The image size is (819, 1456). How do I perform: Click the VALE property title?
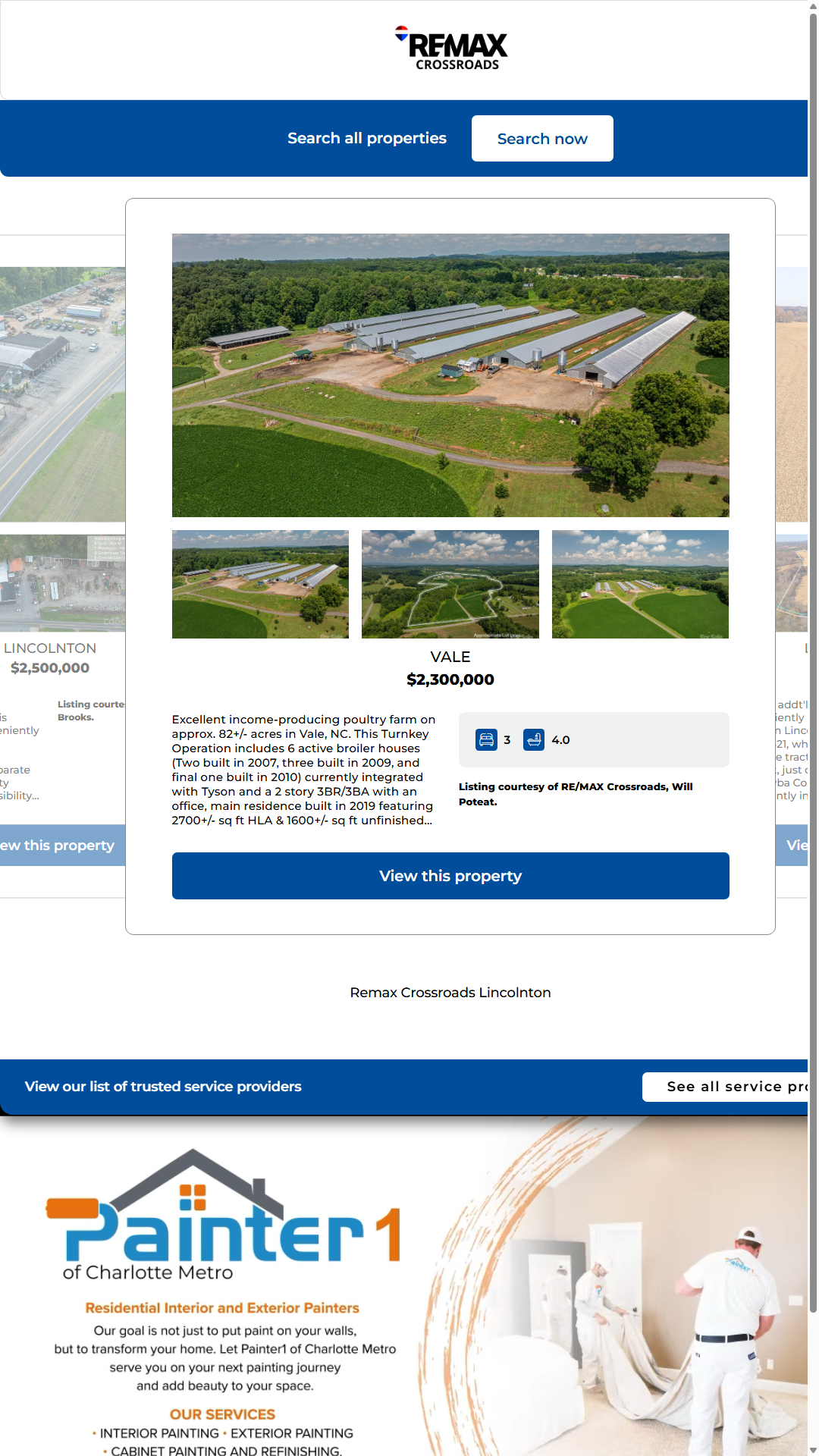(x=450, y=657)
